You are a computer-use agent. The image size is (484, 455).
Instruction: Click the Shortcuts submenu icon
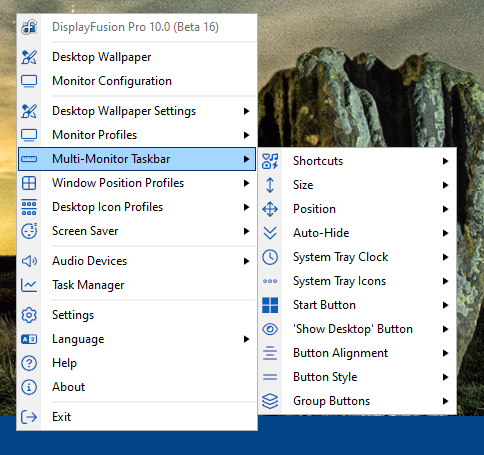[270, 161]
